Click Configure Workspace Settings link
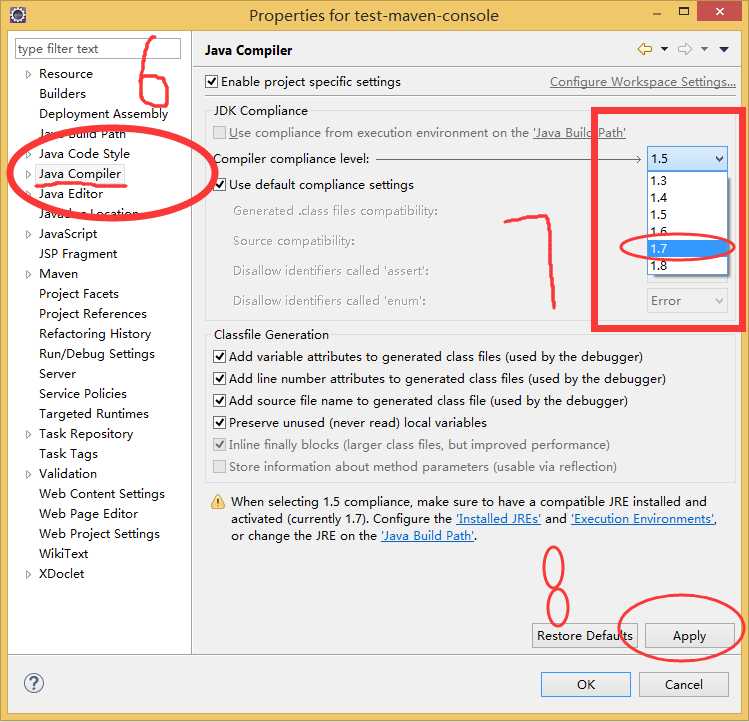Image resolution: width=749 pixels, height=722 pixels. pos(642,82)
